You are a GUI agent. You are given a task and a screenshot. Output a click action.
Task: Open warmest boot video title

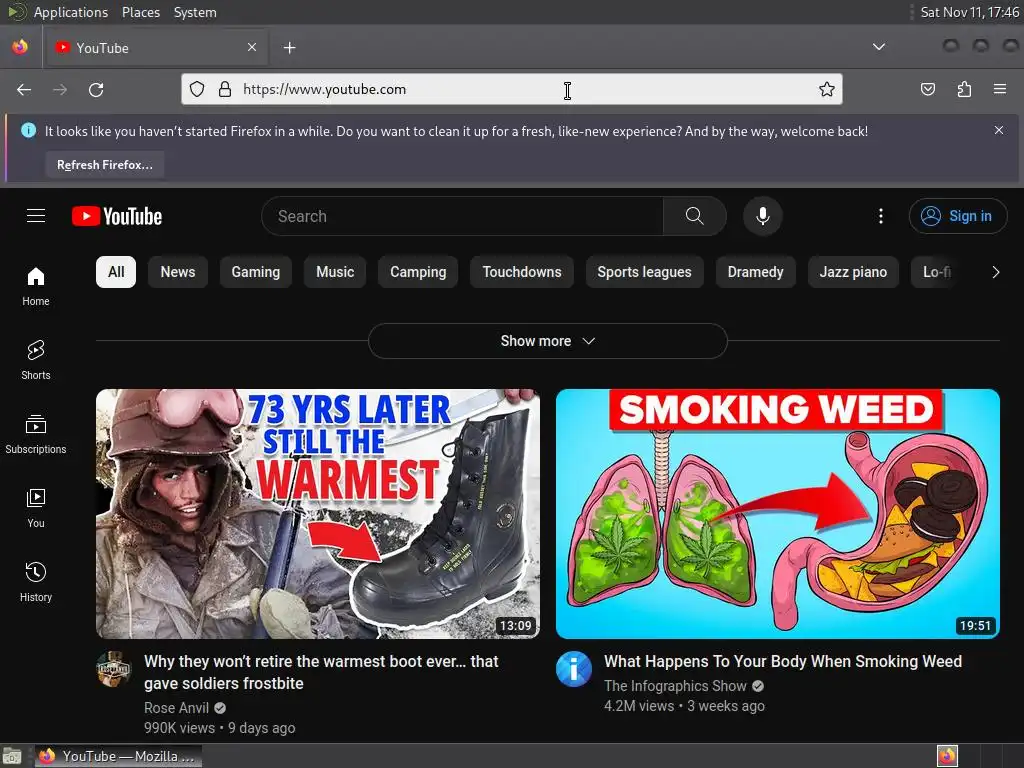[321, 672]
